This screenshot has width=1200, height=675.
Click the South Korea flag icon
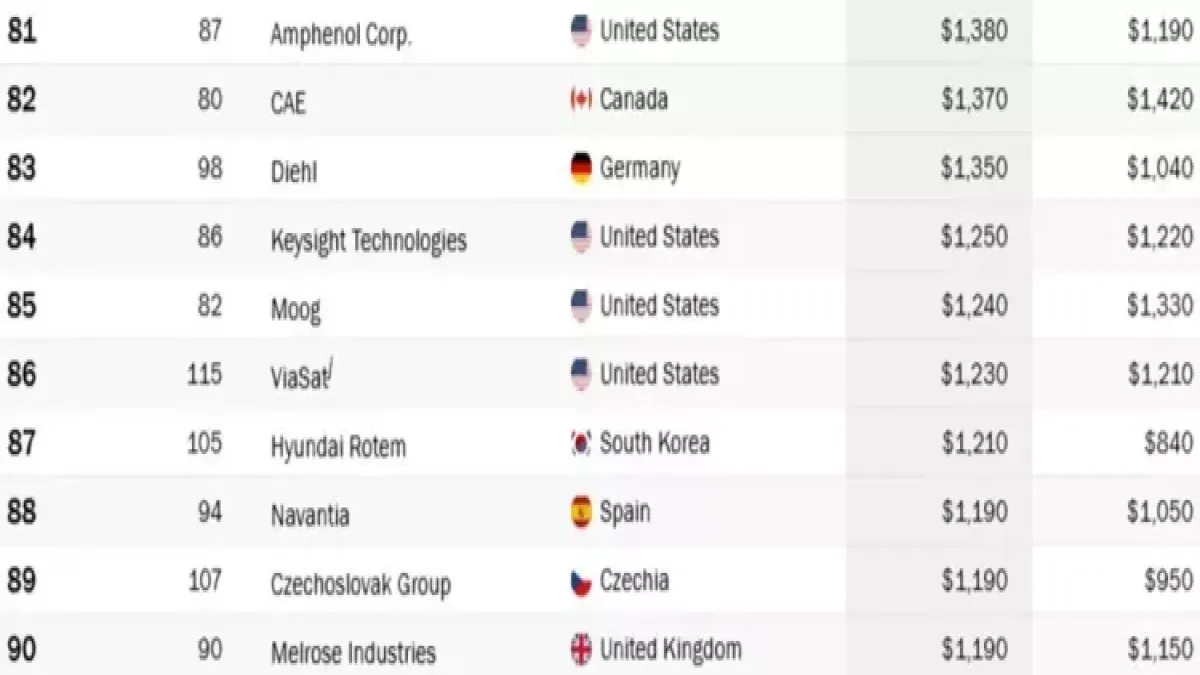(581, 443)
